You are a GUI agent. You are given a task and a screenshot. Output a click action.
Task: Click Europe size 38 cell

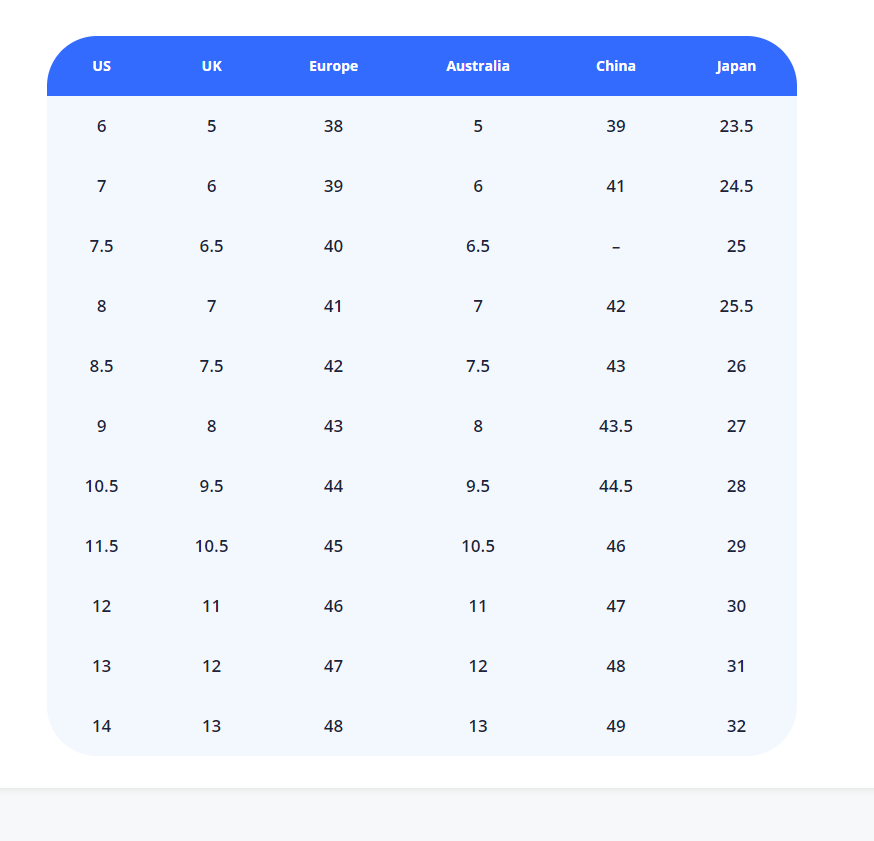[x=333, y=126]
